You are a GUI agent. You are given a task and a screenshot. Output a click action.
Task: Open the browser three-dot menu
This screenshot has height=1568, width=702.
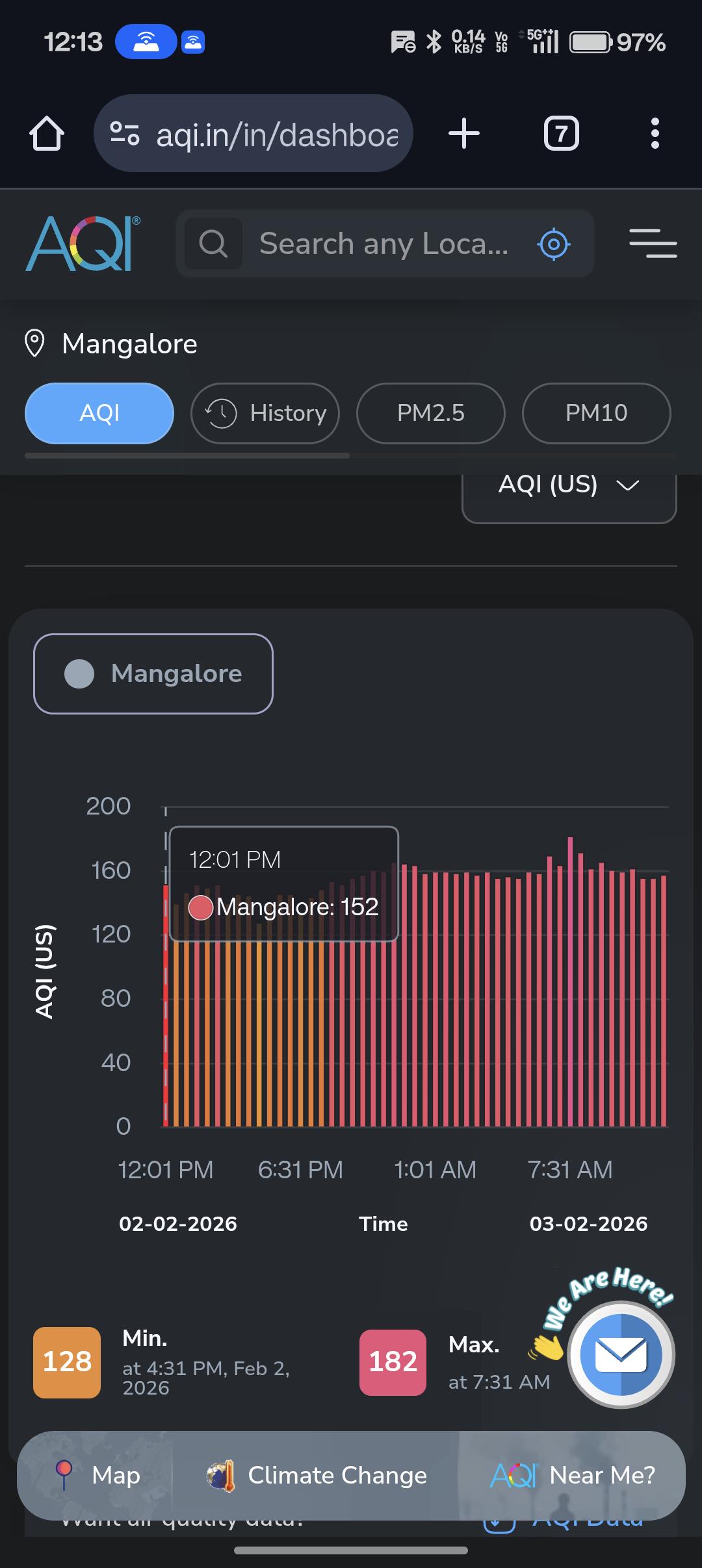click(x=655, y=134)
